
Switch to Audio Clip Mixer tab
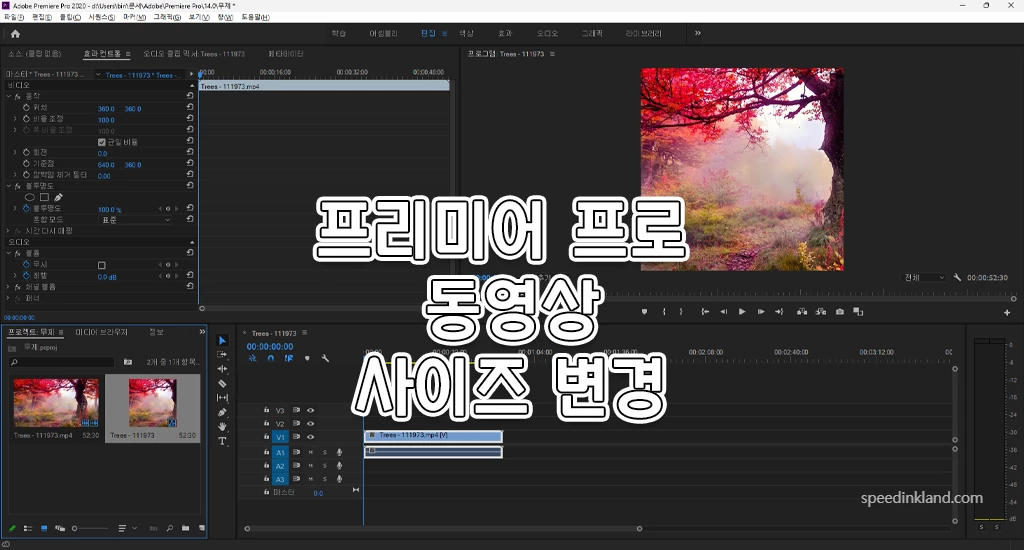[194, 54]
